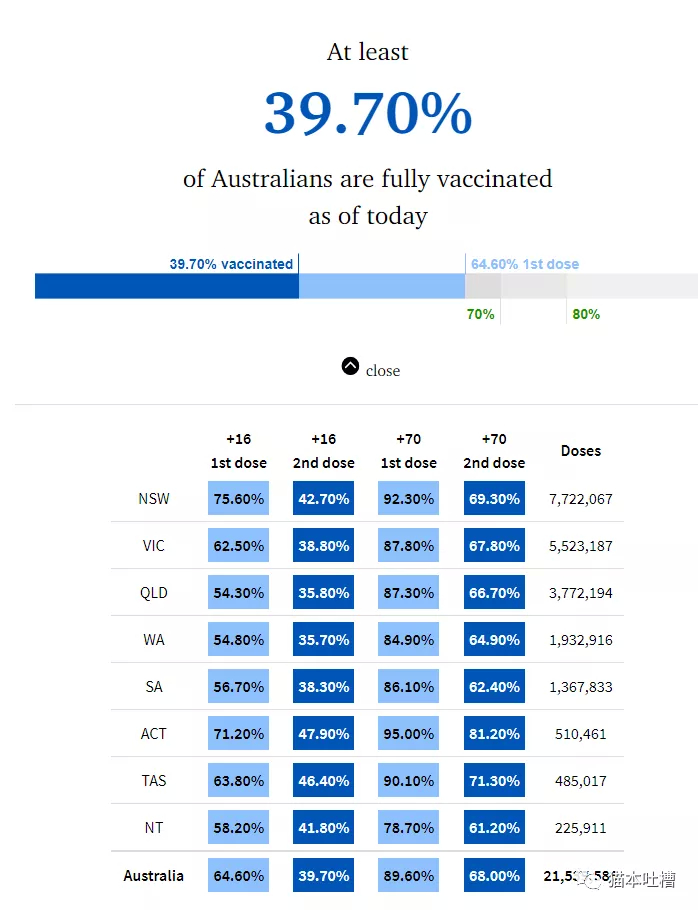Click the +16 1st dose column header
Image resolution: width=698 pixels, height=910 pixels.
tap(238, 451)
